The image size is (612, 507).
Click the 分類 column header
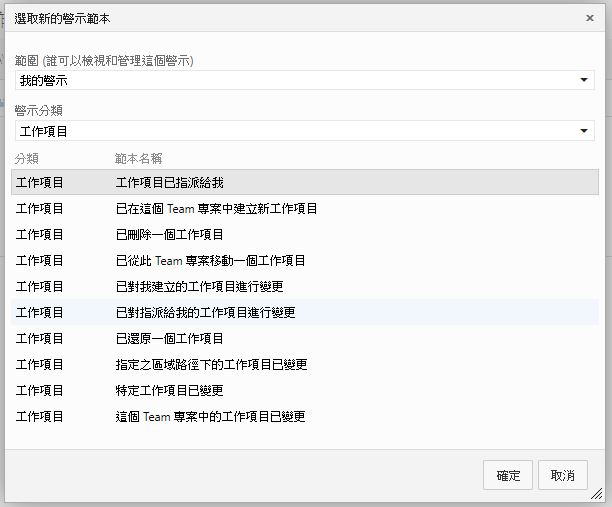[27, 158]
